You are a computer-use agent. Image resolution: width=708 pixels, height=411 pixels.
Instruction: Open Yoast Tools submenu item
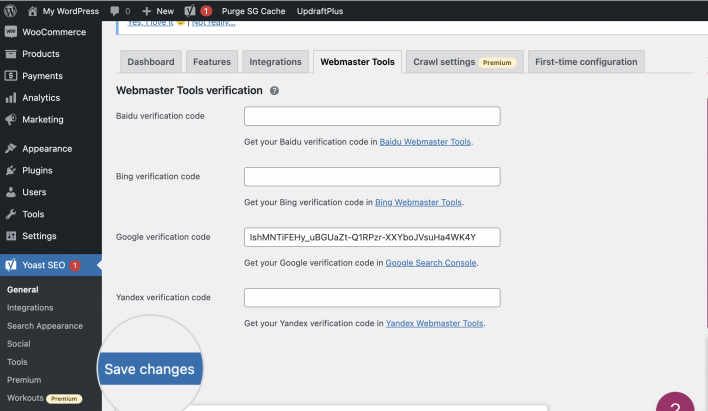17,362
